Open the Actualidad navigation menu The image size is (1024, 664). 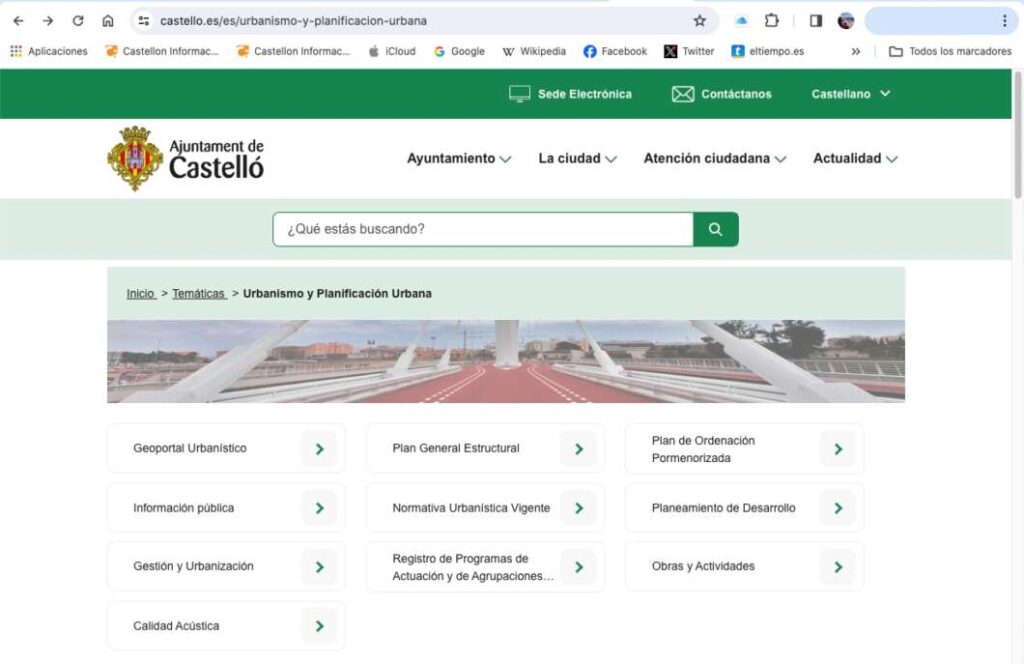[x=855, y=158]
